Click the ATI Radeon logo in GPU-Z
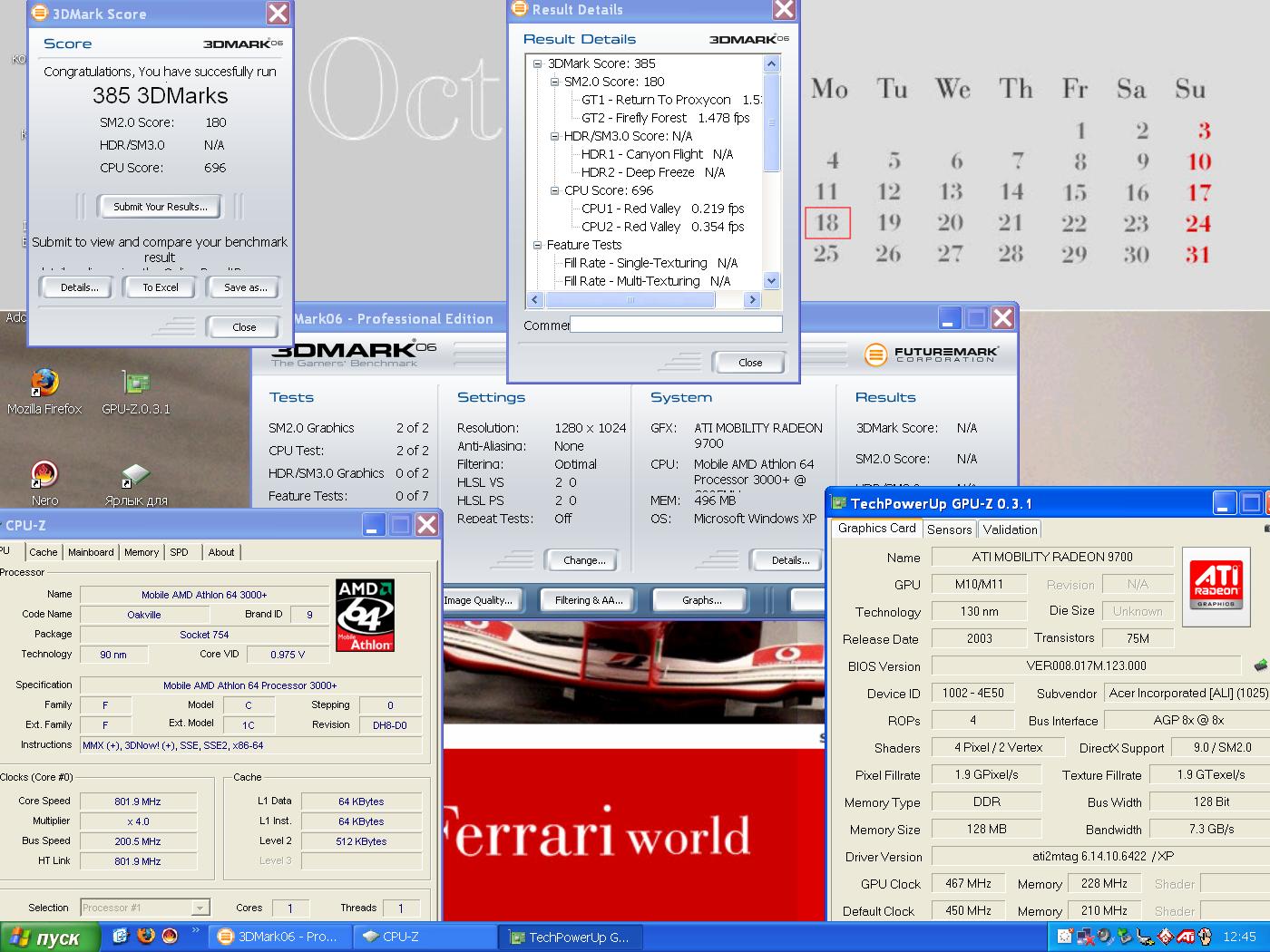 pos(1216,584)
